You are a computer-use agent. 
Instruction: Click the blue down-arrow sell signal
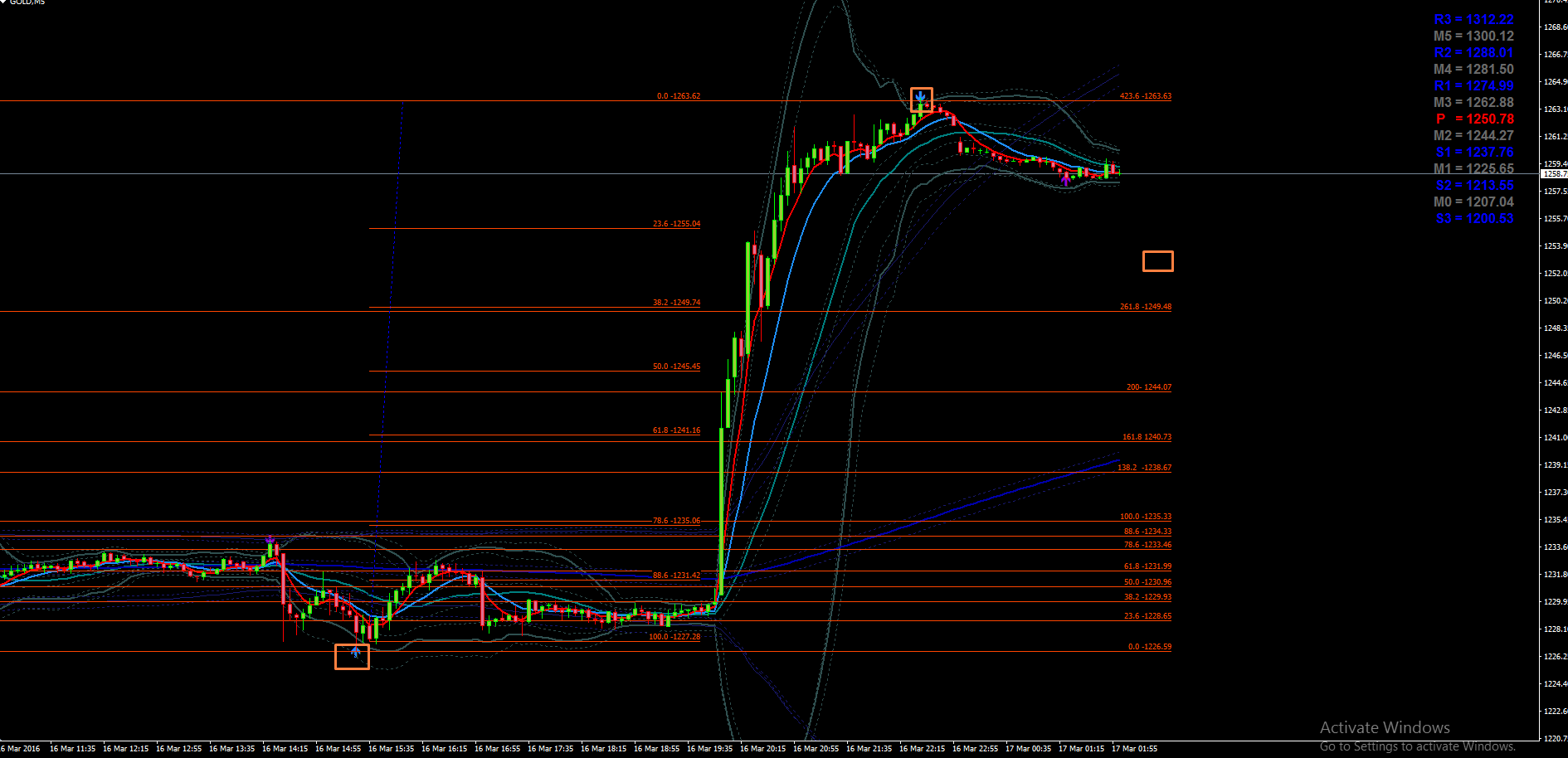tap(920, 98)
